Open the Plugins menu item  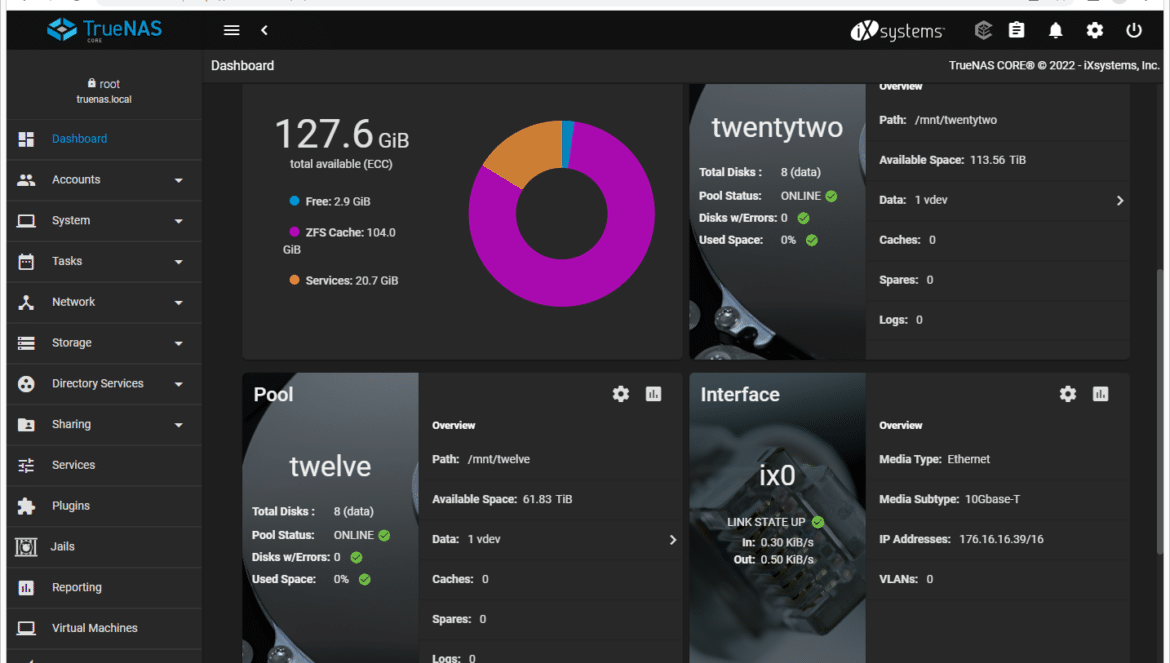[x=71, y=506]
